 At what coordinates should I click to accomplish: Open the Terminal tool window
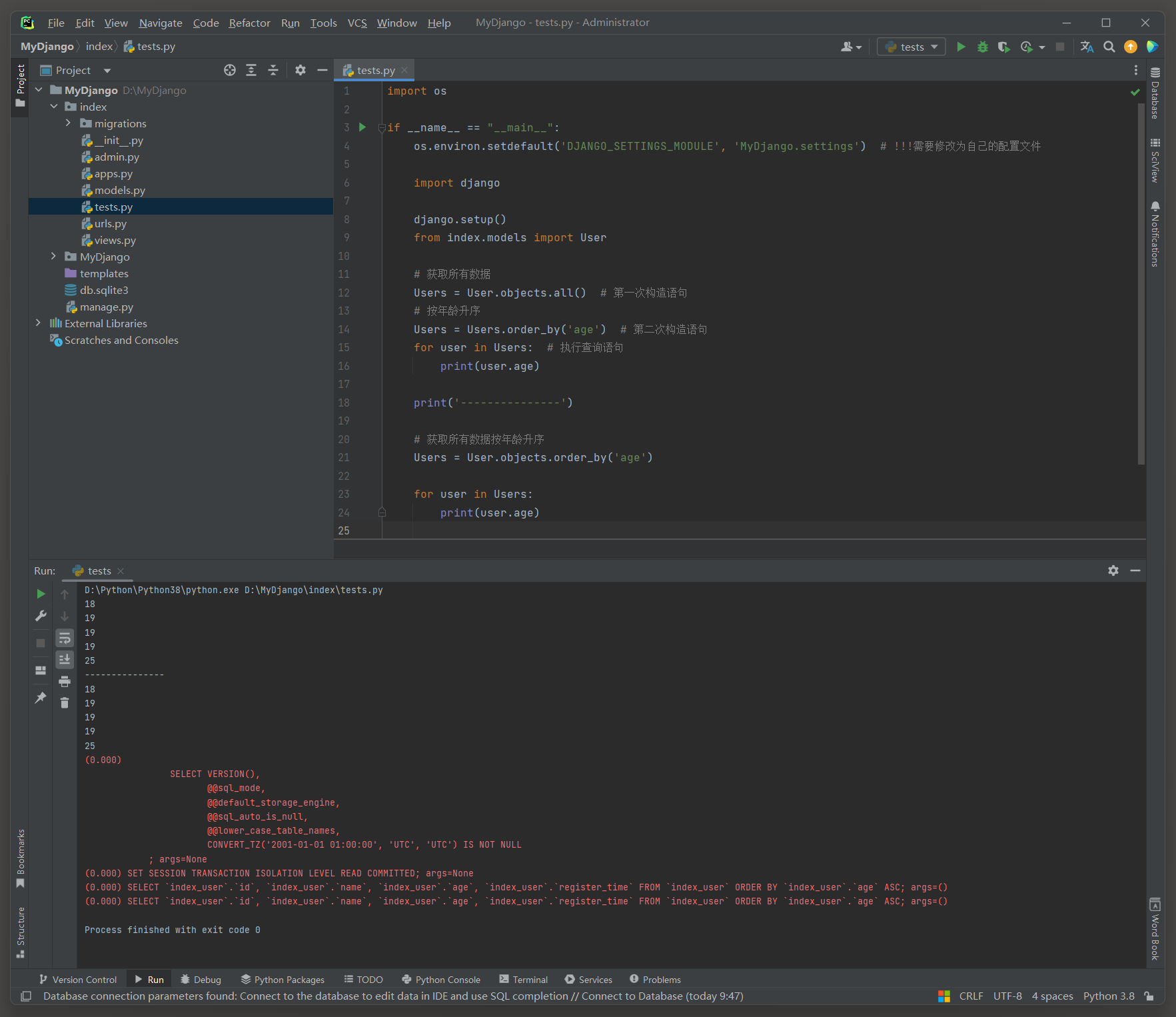click(524, 979)
